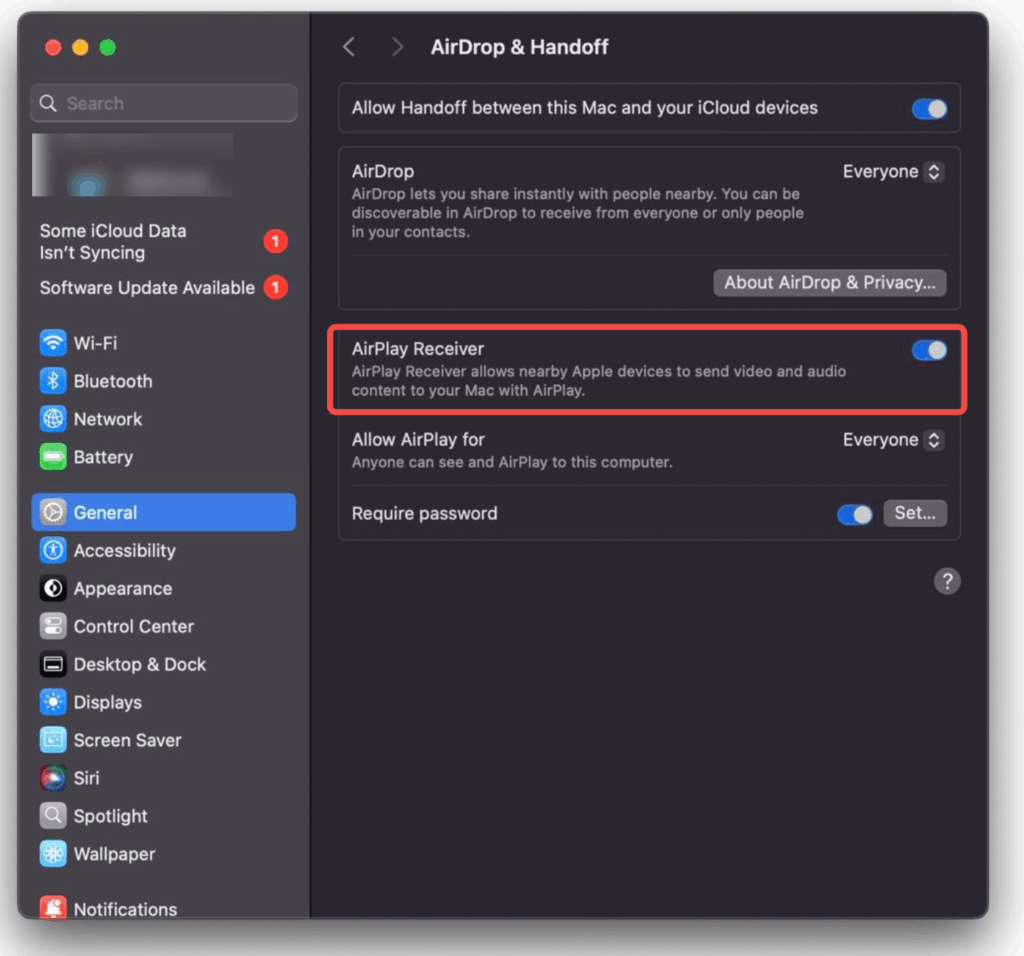Image resolution: width=1024 pixels, height=956 pixels.
Task: Click the Search field in sidebar
Action: [165, 103]
